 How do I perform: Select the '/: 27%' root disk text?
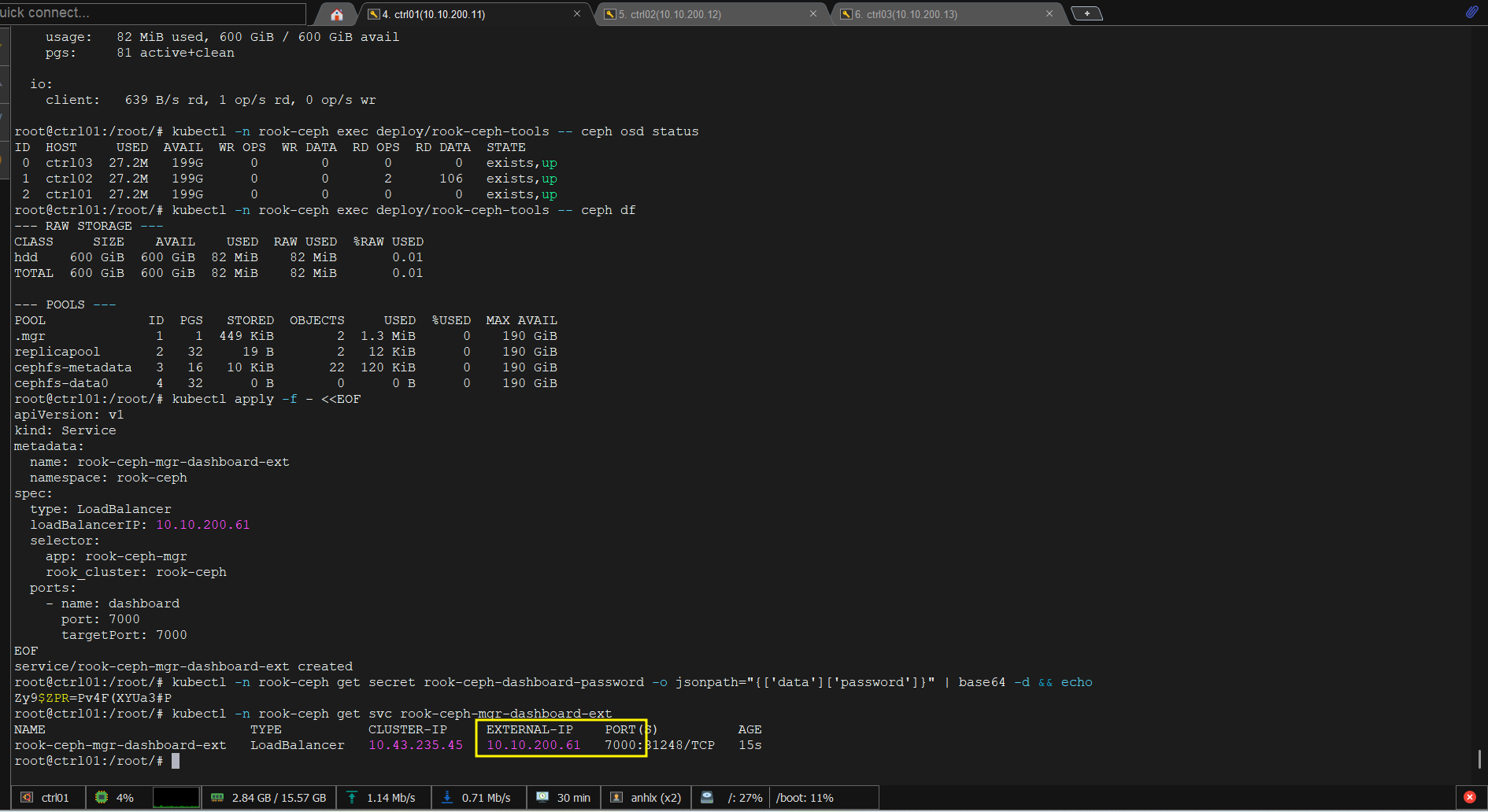pos(745,798)
